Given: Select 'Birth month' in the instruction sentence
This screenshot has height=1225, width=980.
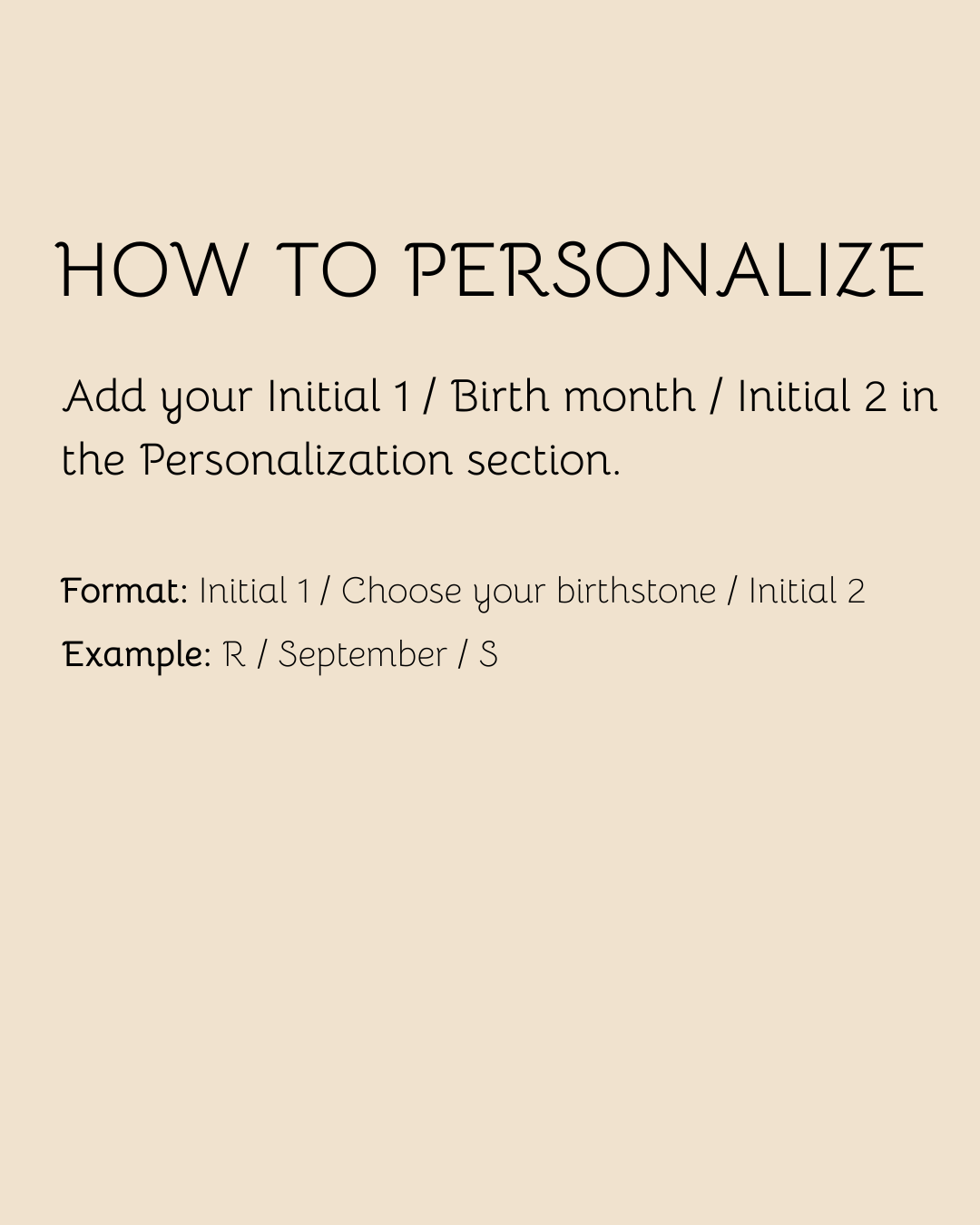Looking at the screenshot, I should click(573, 397).
